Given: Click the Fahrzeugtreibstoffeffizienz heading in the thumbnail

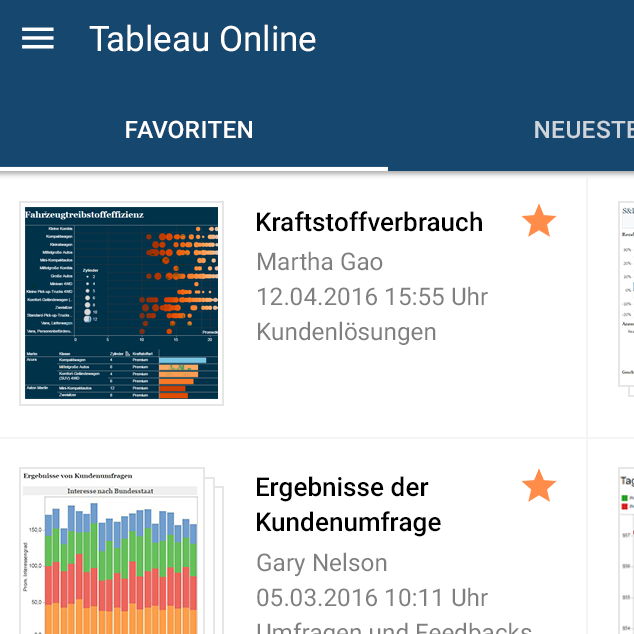Looking at the screenshot, I should (x=85, y=214).
